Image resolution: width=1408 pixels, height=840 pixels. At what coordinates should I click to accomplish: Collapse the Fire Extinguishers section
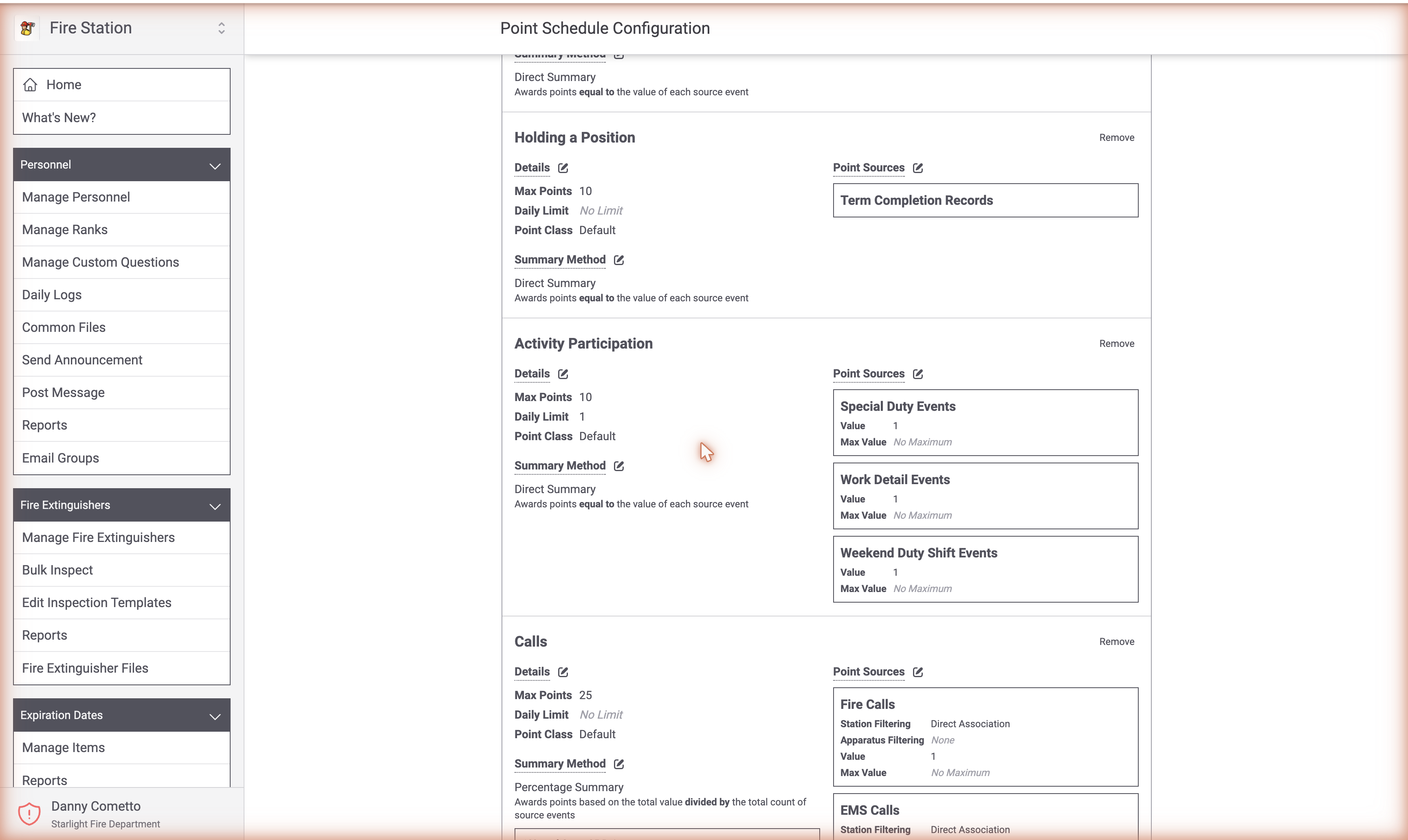(122, 505)
